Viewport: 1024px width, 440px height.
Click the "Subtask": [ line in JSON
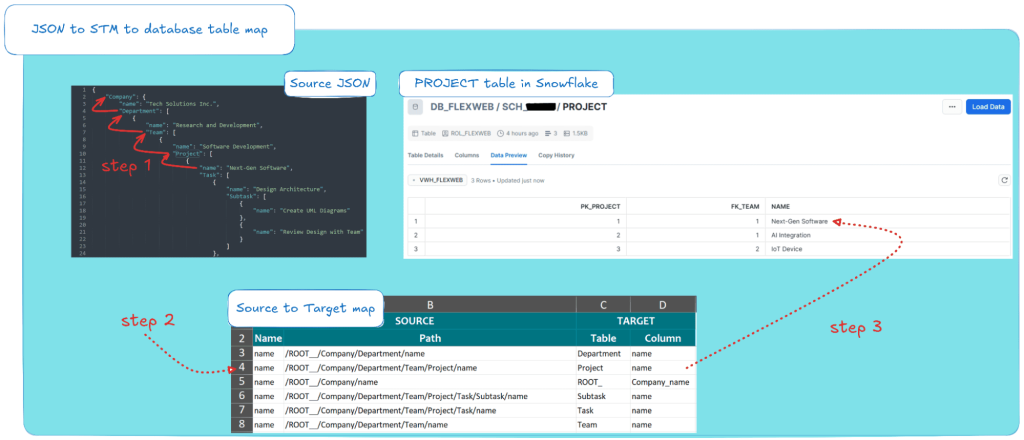tap(245, 196)
